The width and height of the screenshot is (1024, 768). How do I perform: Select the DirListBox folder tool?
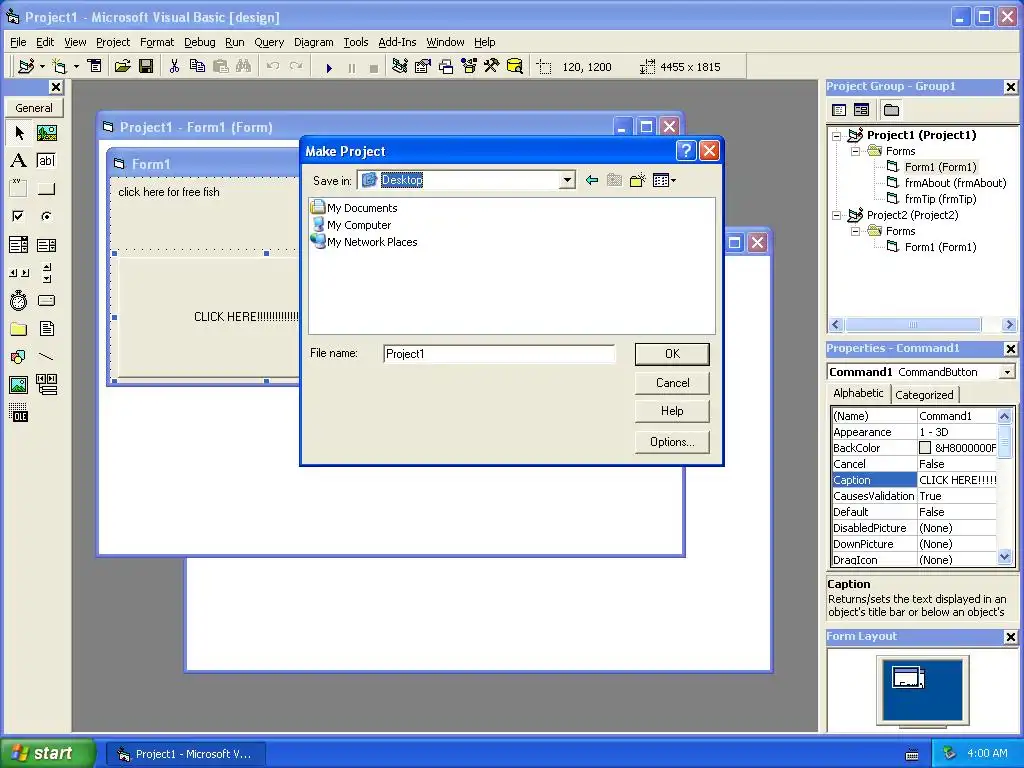point(19,328)
